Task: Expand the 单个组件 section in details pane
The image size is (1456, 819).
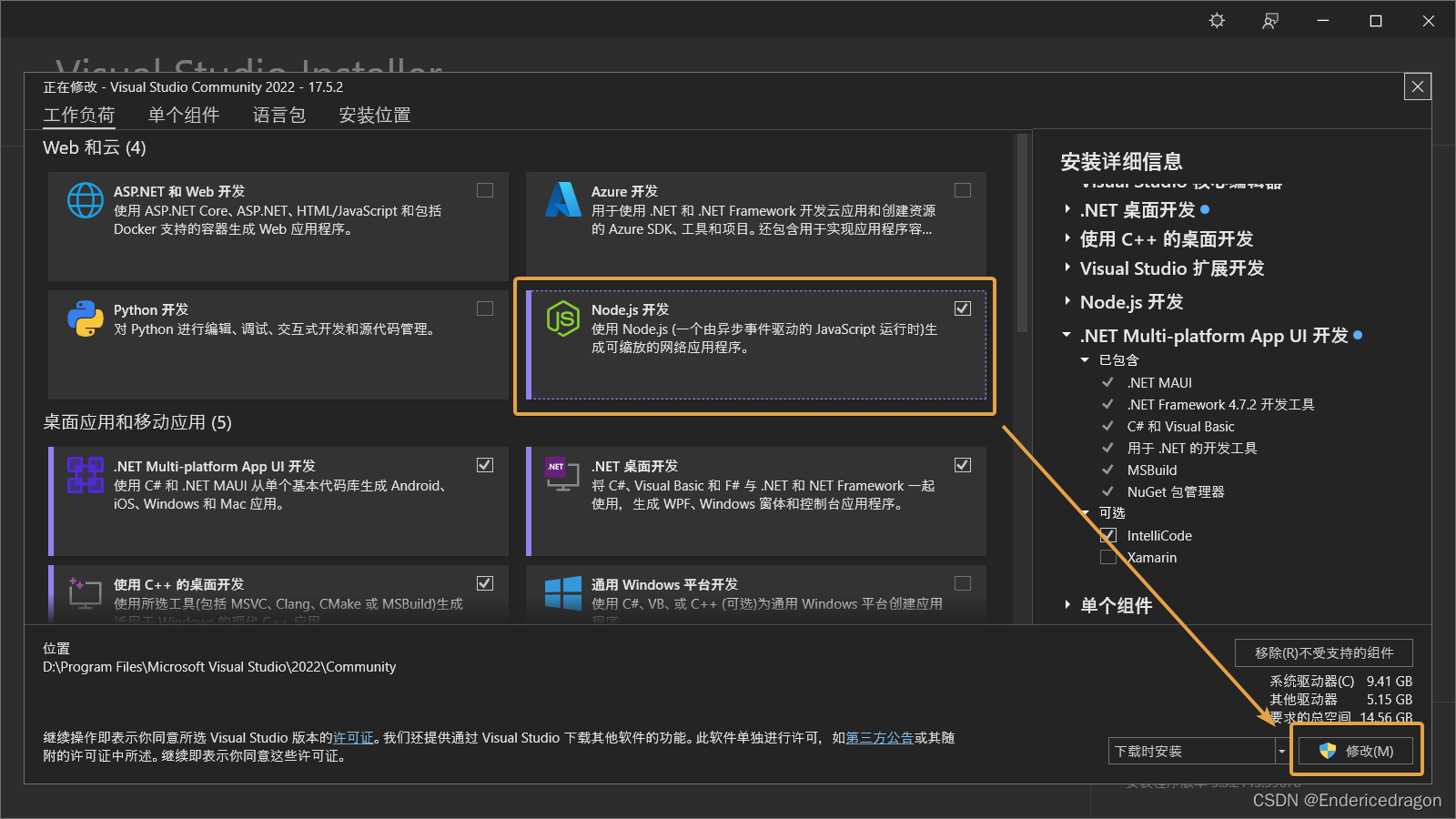Action: click(x=1067, y=605)
